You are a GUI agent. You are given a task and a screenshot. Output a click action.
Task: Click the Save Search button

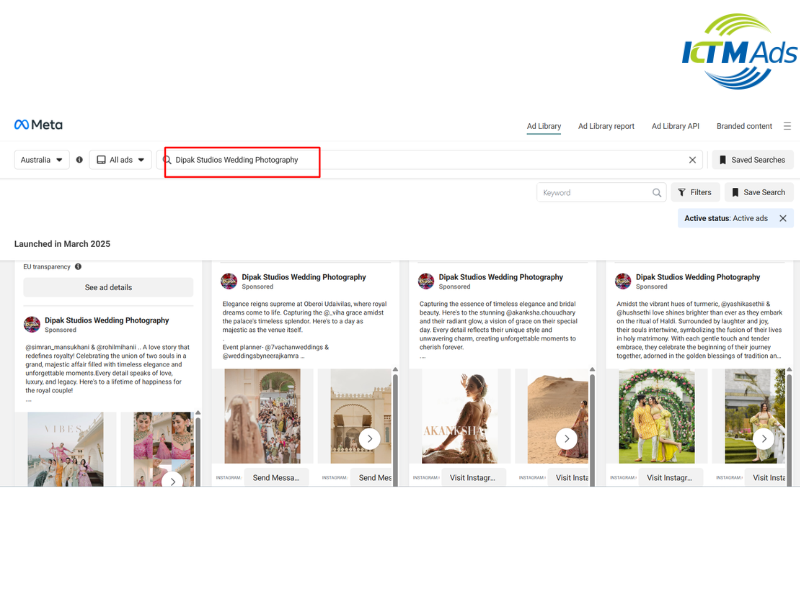pyautogui.click(x=759, y=192)
